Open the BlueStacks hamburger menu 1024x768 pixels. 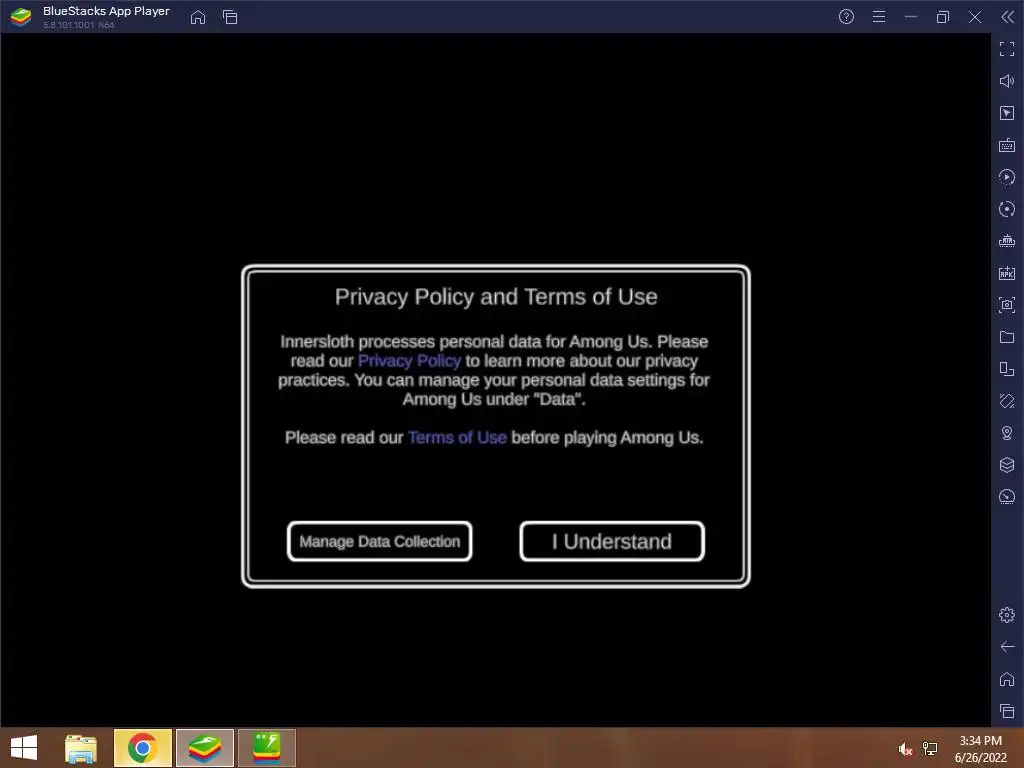[879, 17]
